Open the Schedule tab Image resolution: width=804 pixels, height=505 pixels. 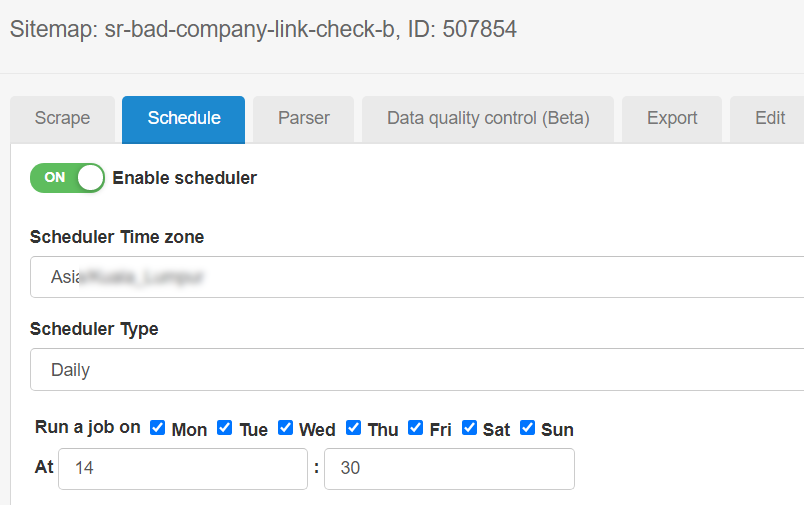click(x=184, y=118)
